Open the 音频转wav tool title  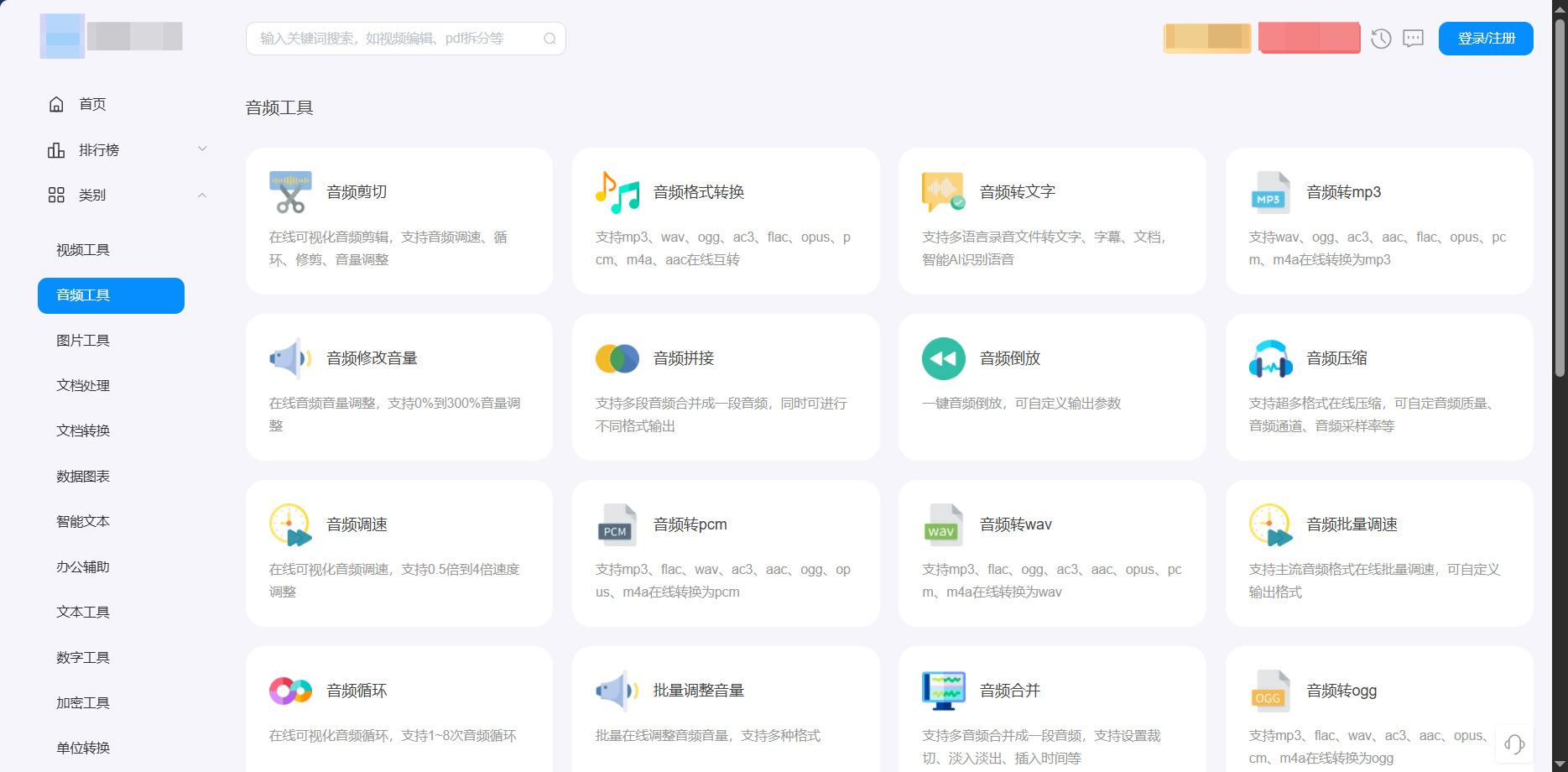click(1016, 524)
